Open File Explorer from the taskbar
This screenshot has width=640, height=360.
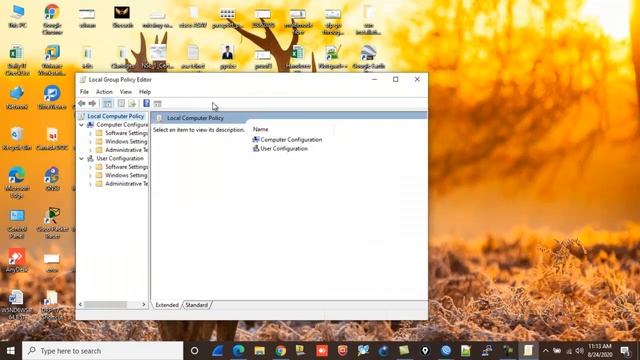[x=260, y=351]
